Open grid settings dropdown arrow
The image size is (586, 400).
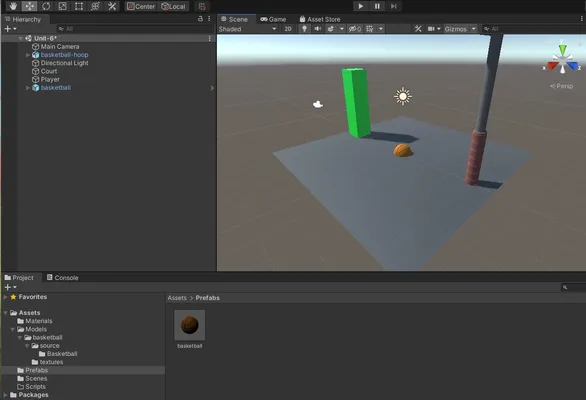tap(380, 29)
